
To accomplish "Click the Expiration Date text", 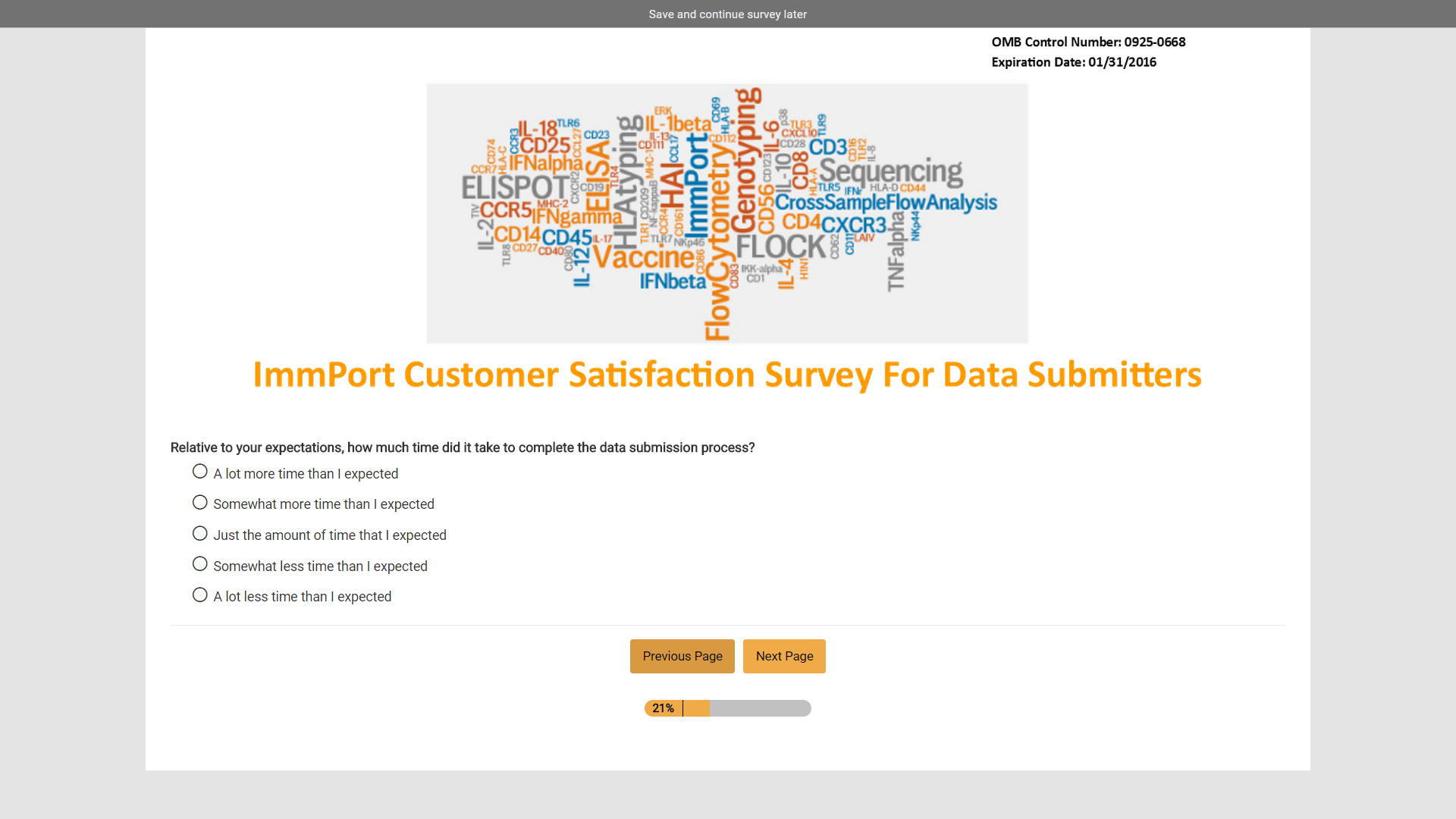I will pyautogui.click(x=1074, y=62).
